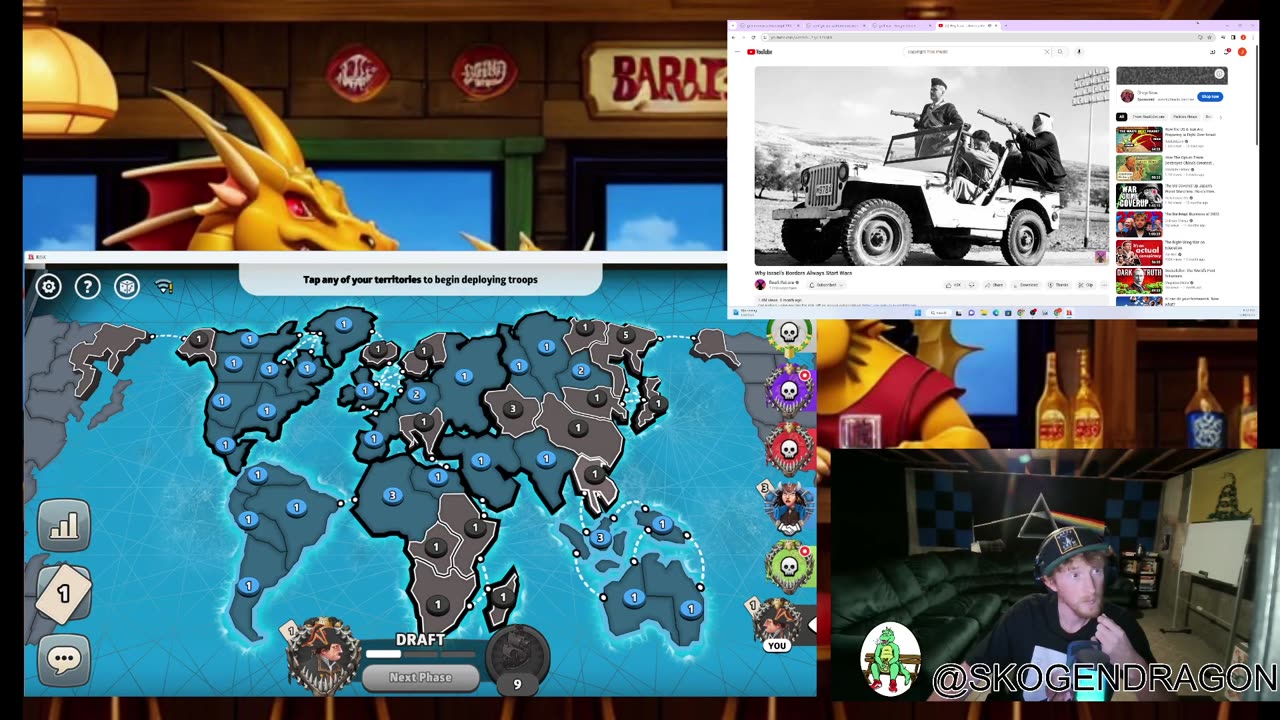Click the jeep video player
This screenshot has height=720, width=1280.
931,166
